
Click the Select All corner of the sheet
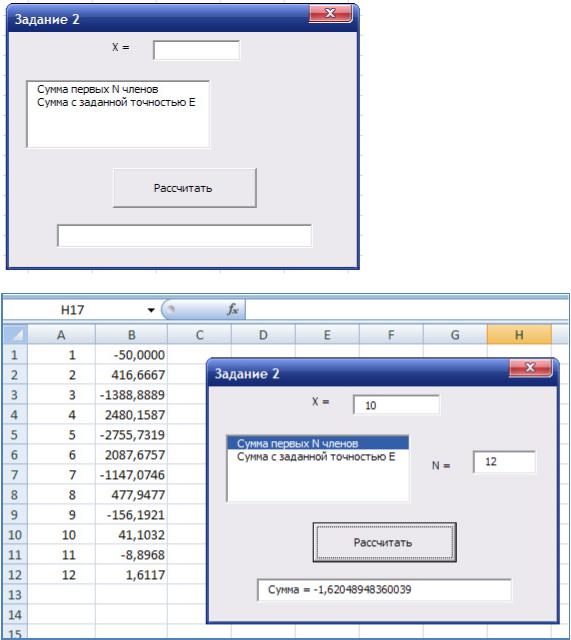coord(16,335)
